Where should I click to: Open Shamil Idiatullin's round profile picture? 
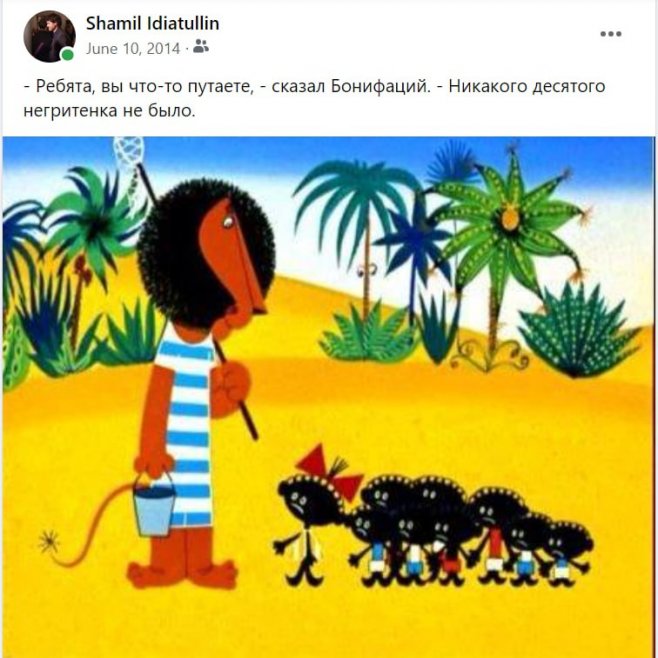coord(50,36)
